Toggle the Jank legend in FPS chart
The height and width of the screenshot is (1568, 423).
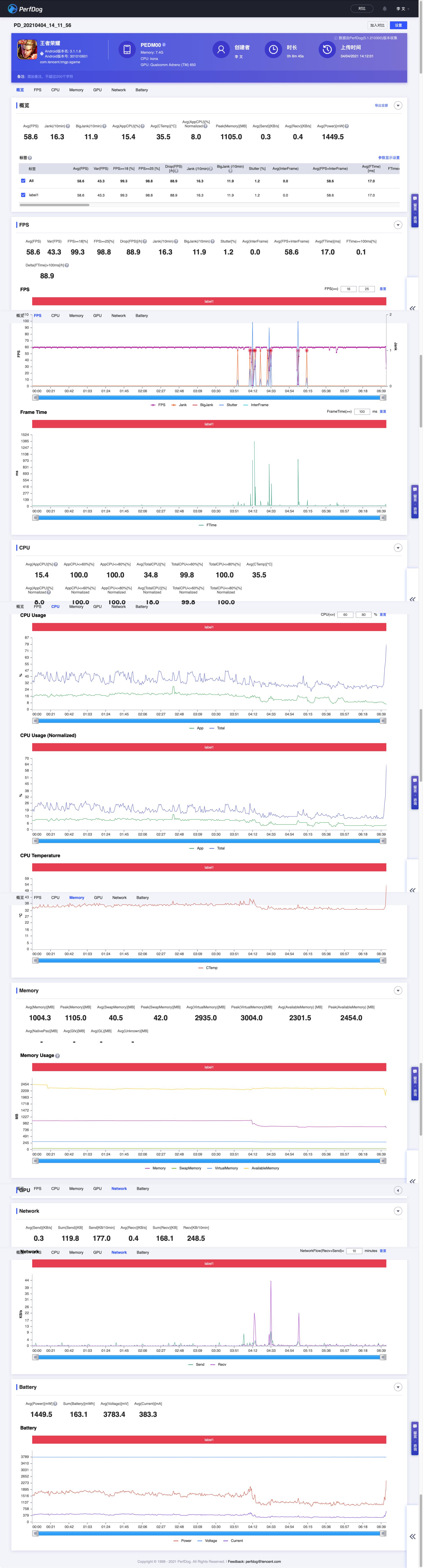pos(179,405)
